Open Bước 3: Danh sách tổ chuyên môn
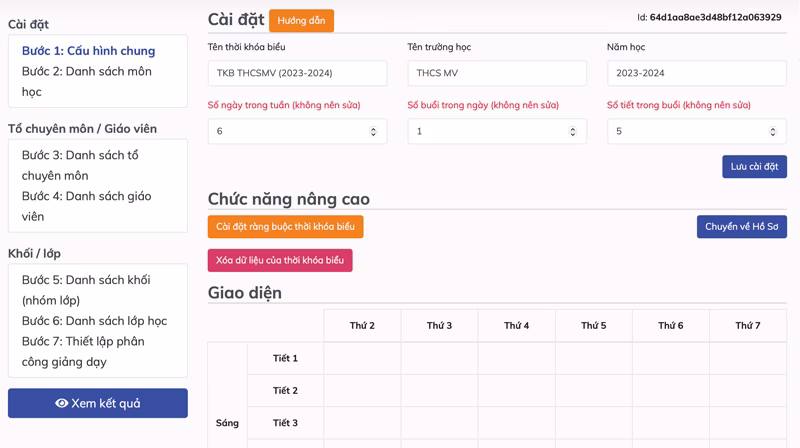Image resolution: width=800 pixels, height=448 pixels. (80, 165)
